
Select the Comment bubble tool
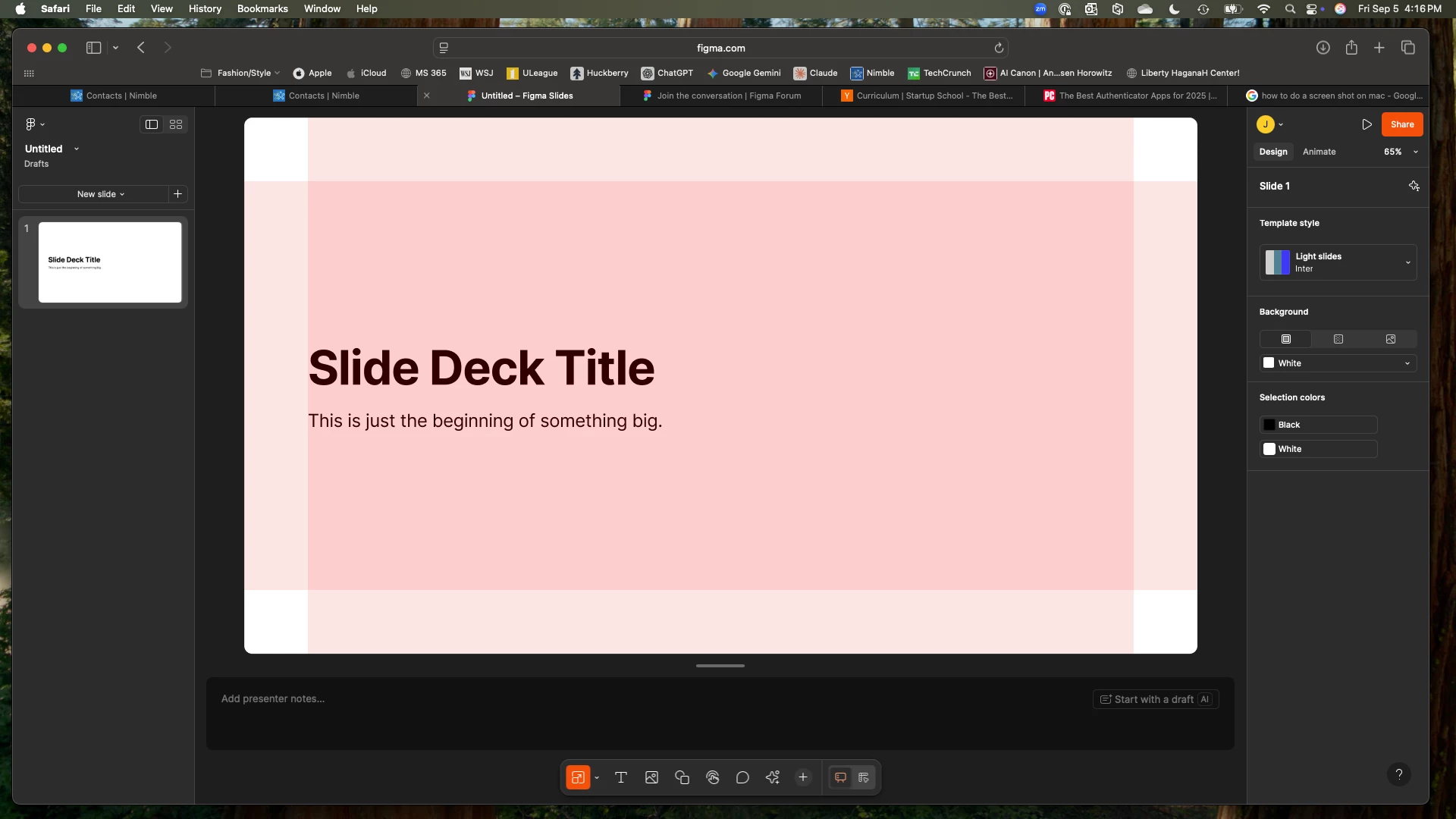pos(742,777)
